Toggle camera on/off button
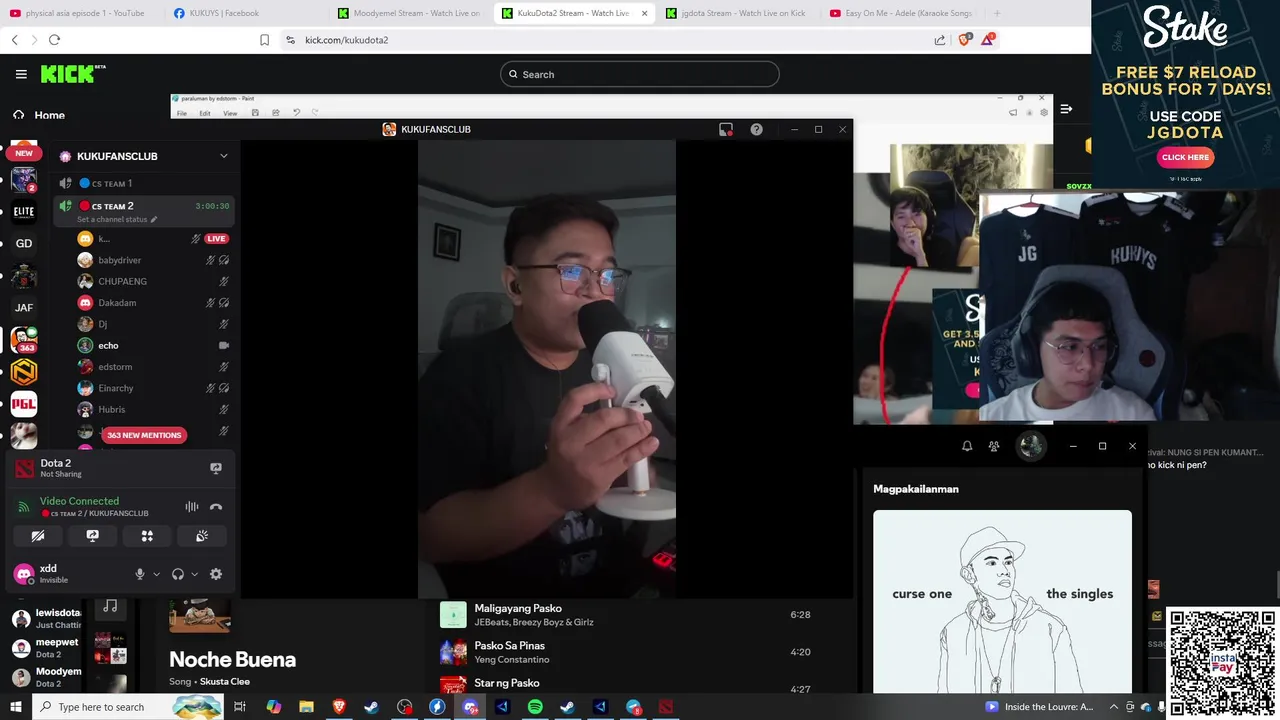This screenshot has width=1280, height=720. pos(38,536)
